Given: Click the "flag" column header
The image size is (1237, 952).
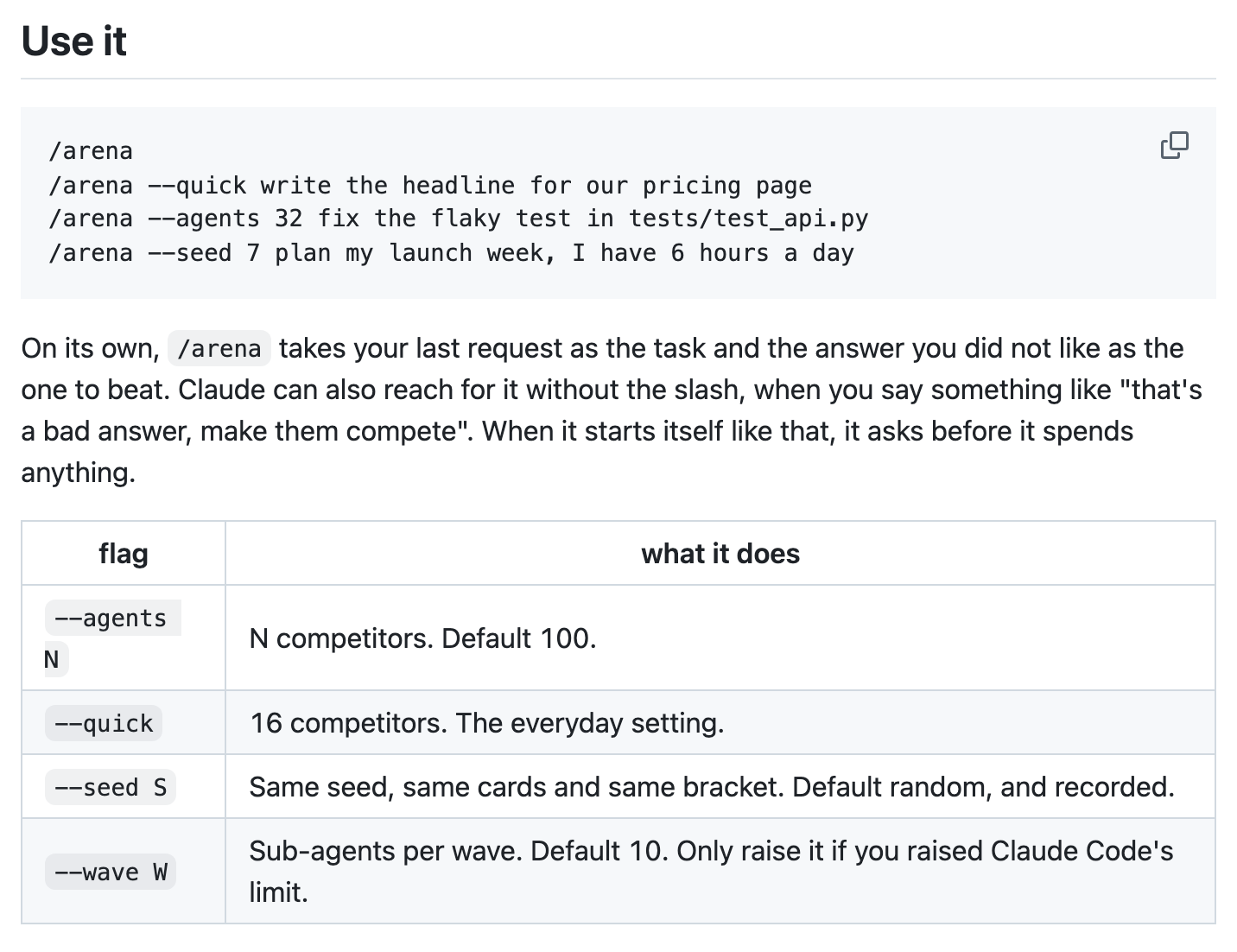Looking at the screenshot, I should pyautogui.click(x=124, y=553).
